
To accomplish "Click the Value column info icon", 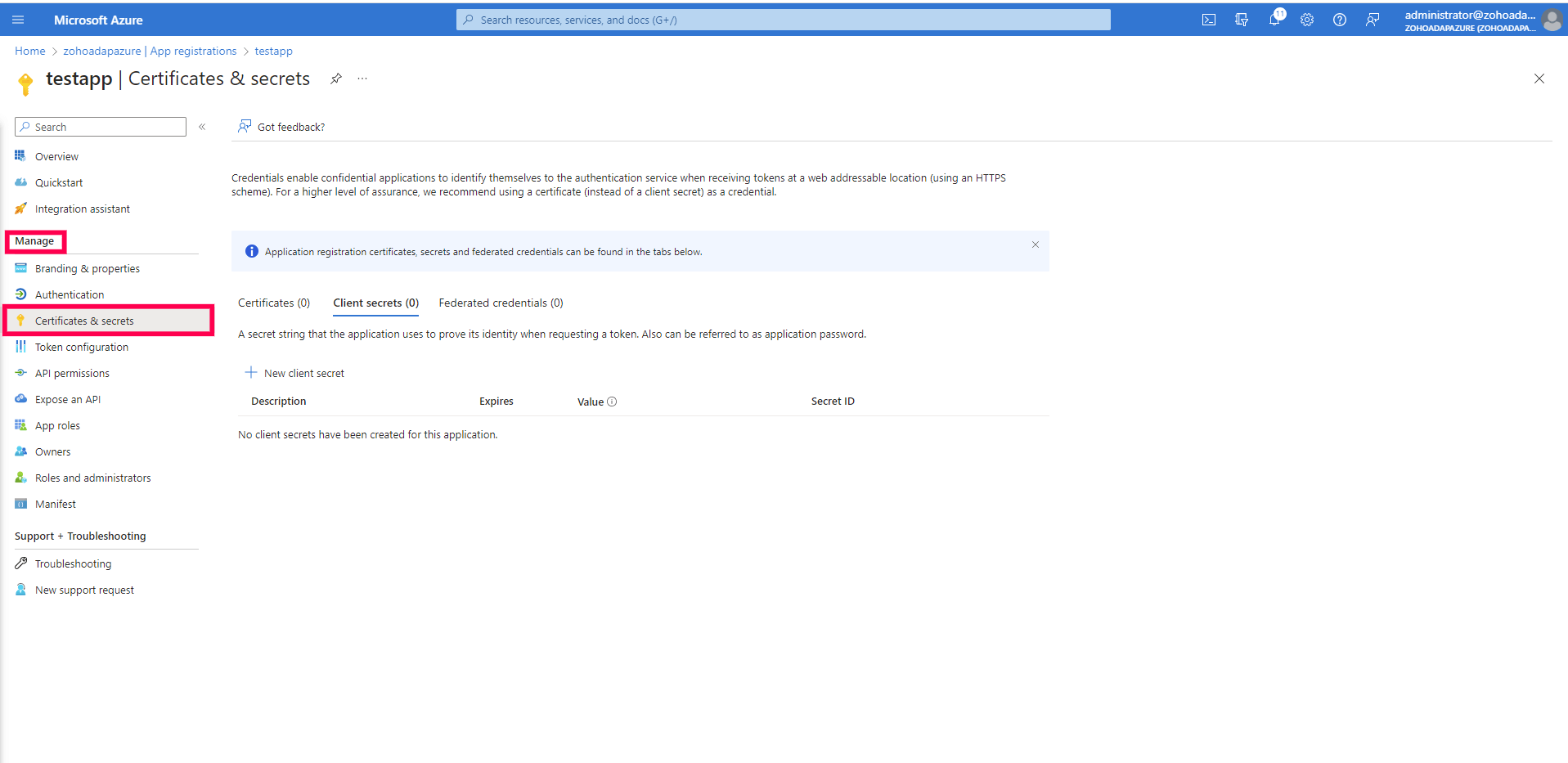I will point(612,402).
